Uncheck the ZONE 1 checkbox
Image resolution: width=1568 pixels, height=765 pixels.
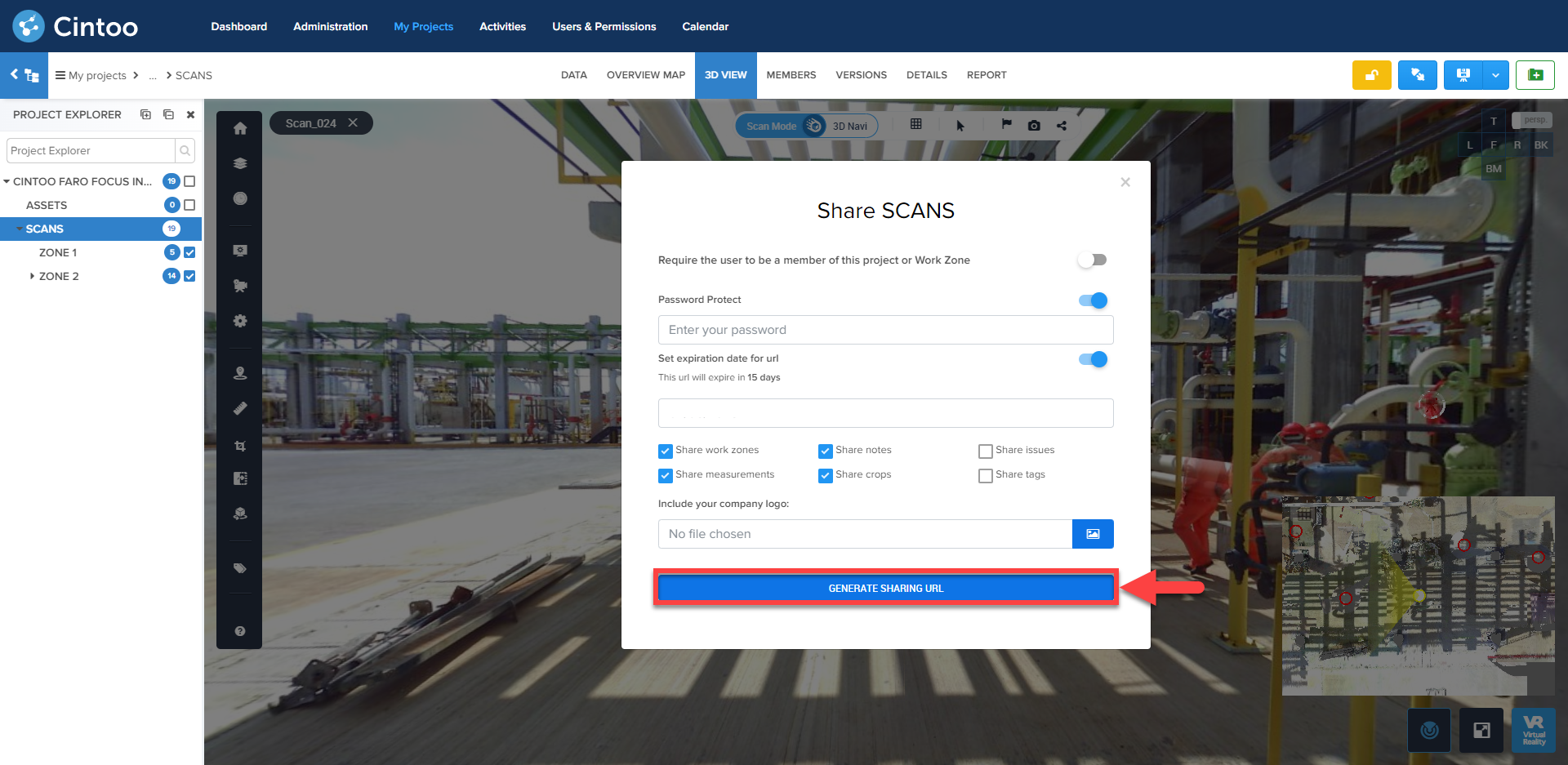click(x=189, y=252)
